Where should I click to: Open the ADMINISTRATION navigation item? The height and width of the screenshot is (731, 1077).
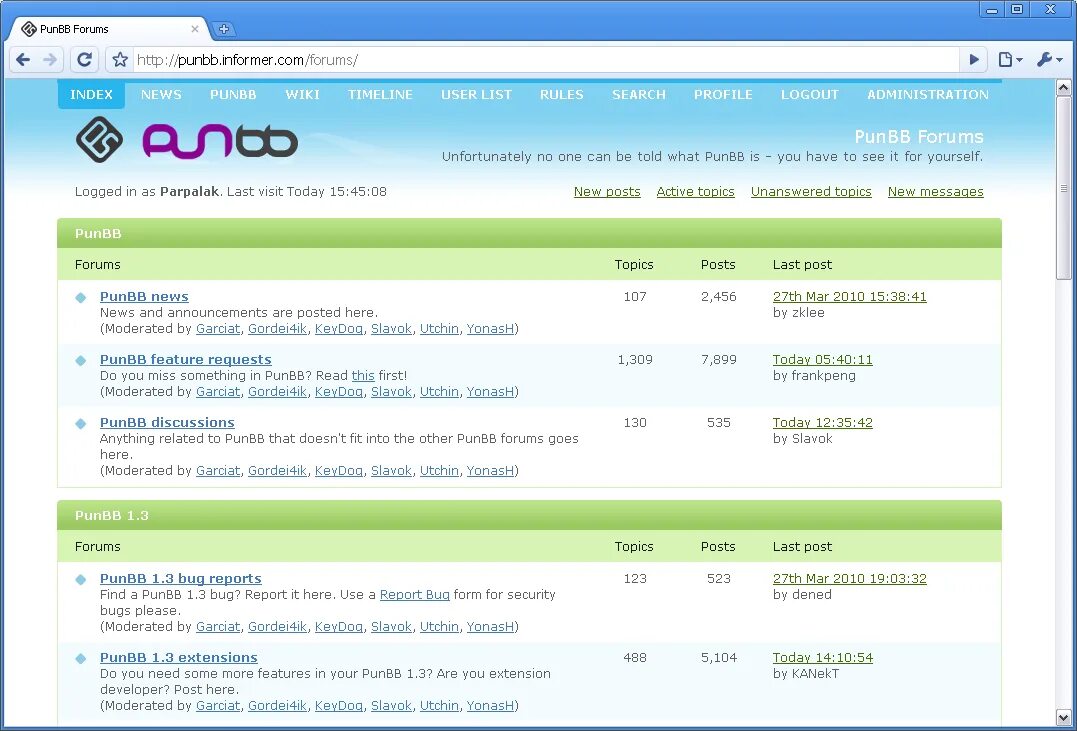pyautogui.click(x=928, y=95)
